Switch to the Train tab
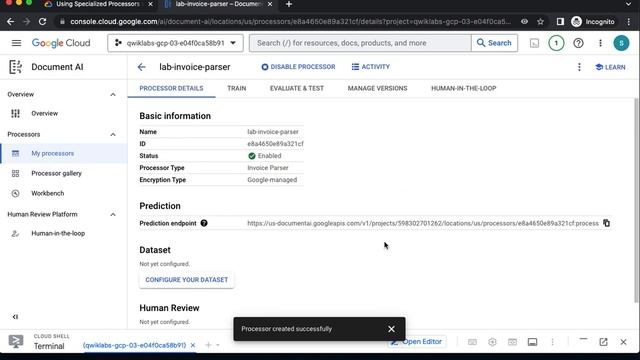 click(237, 89)
